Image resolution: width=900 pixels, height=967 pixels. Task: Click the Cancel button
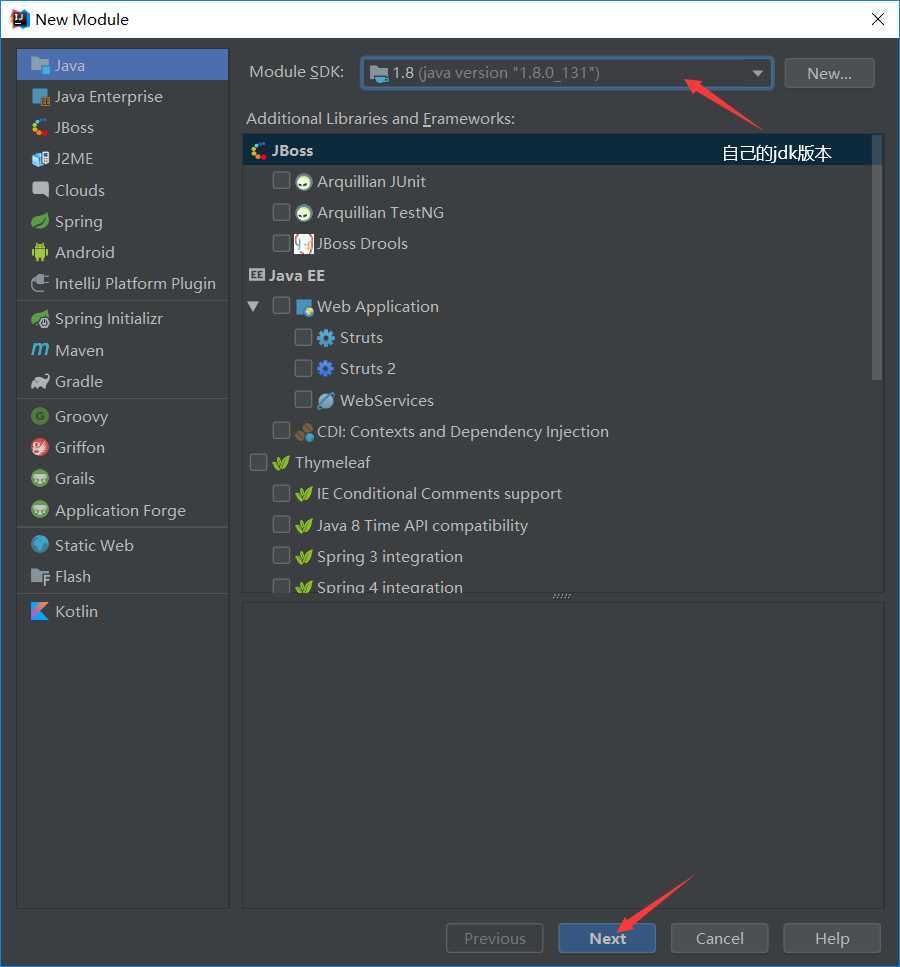tap(719, 938)
